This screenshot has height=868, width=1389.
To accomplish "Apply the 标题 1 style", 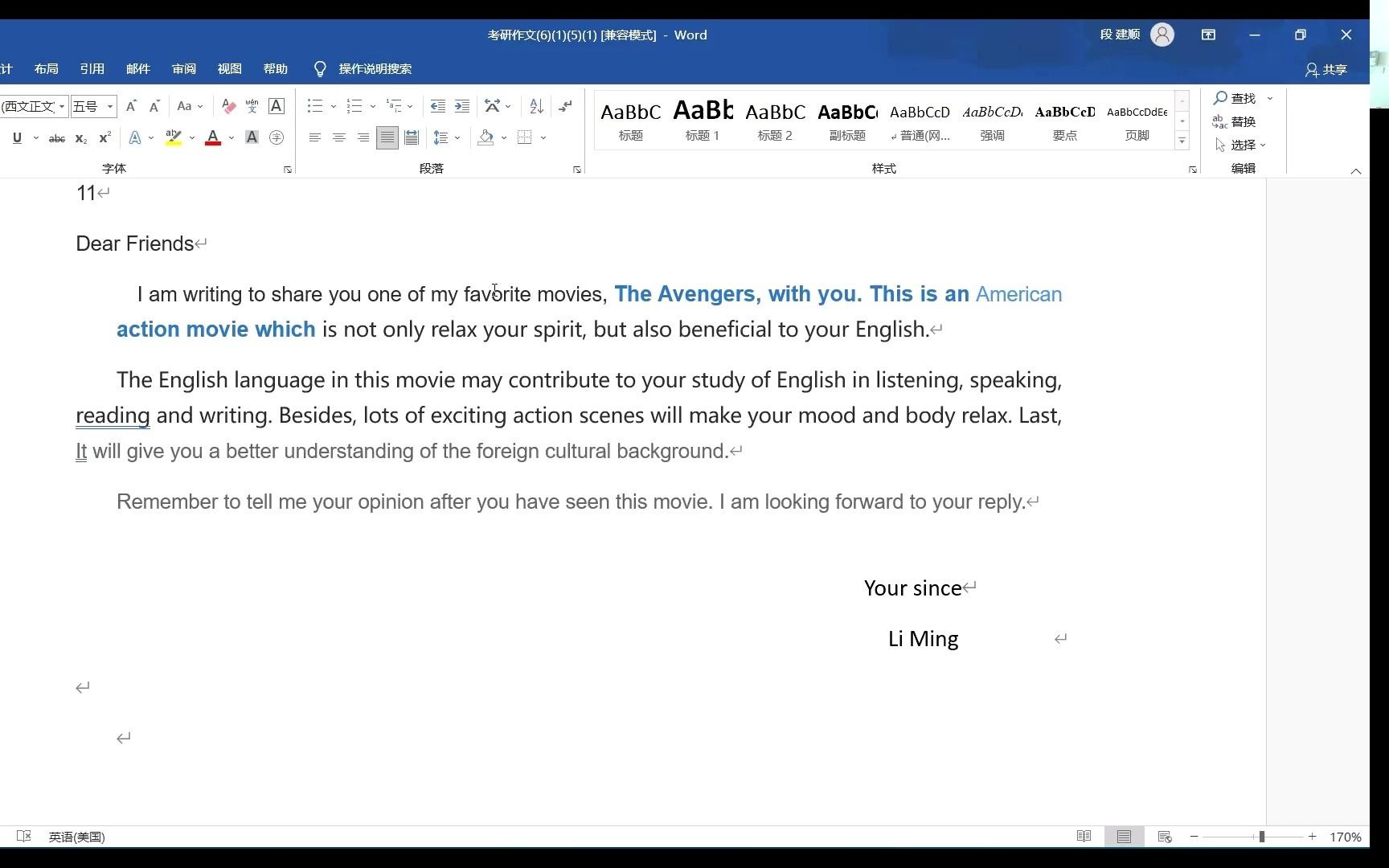I will (x=703, y=121).
